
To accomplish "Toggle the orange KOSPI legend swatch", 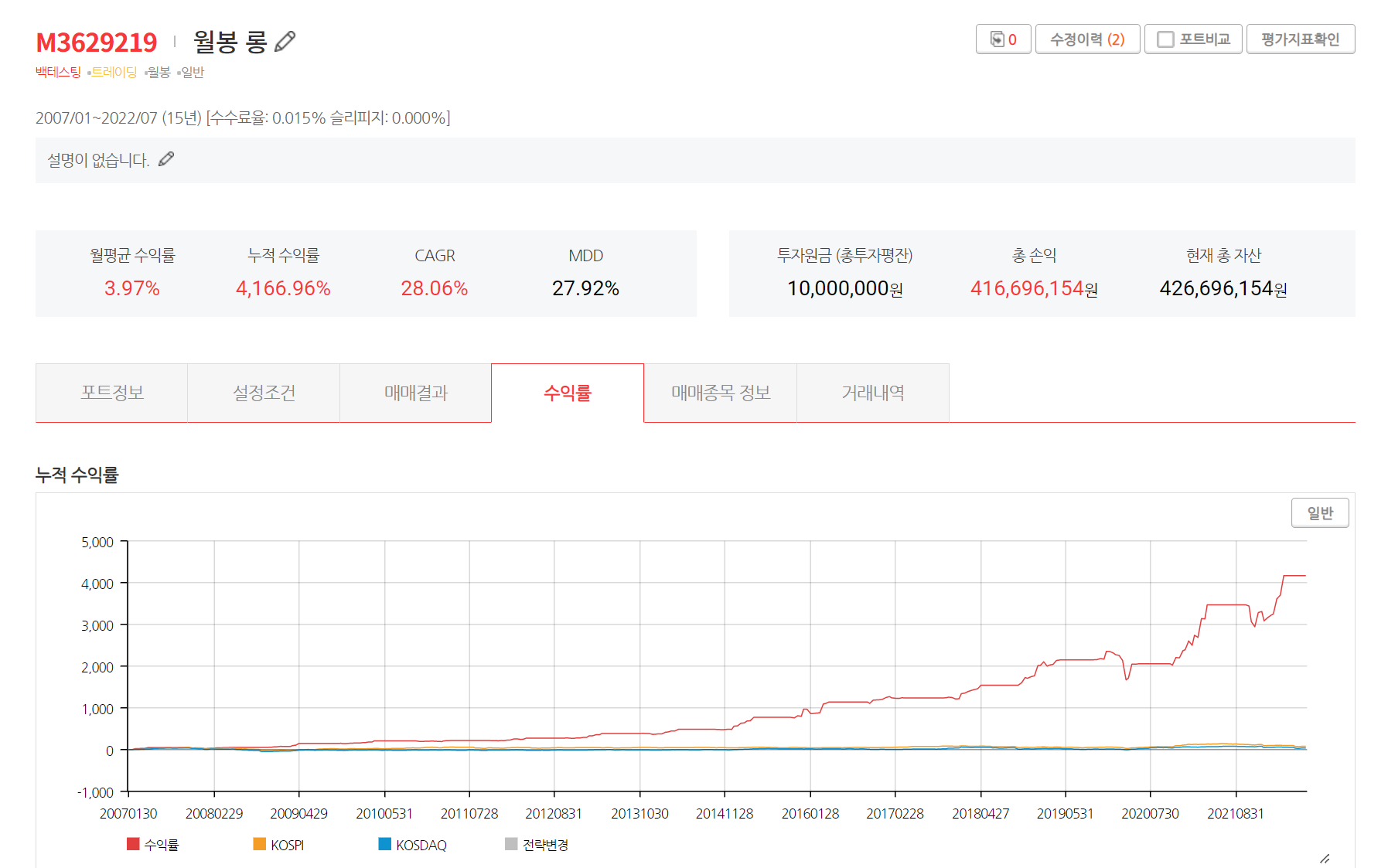I will coord(260,844).
